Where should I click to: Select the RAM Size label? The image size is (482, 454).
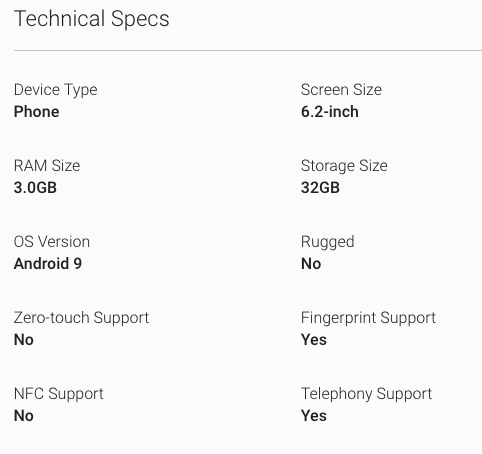tap(47, 166)
